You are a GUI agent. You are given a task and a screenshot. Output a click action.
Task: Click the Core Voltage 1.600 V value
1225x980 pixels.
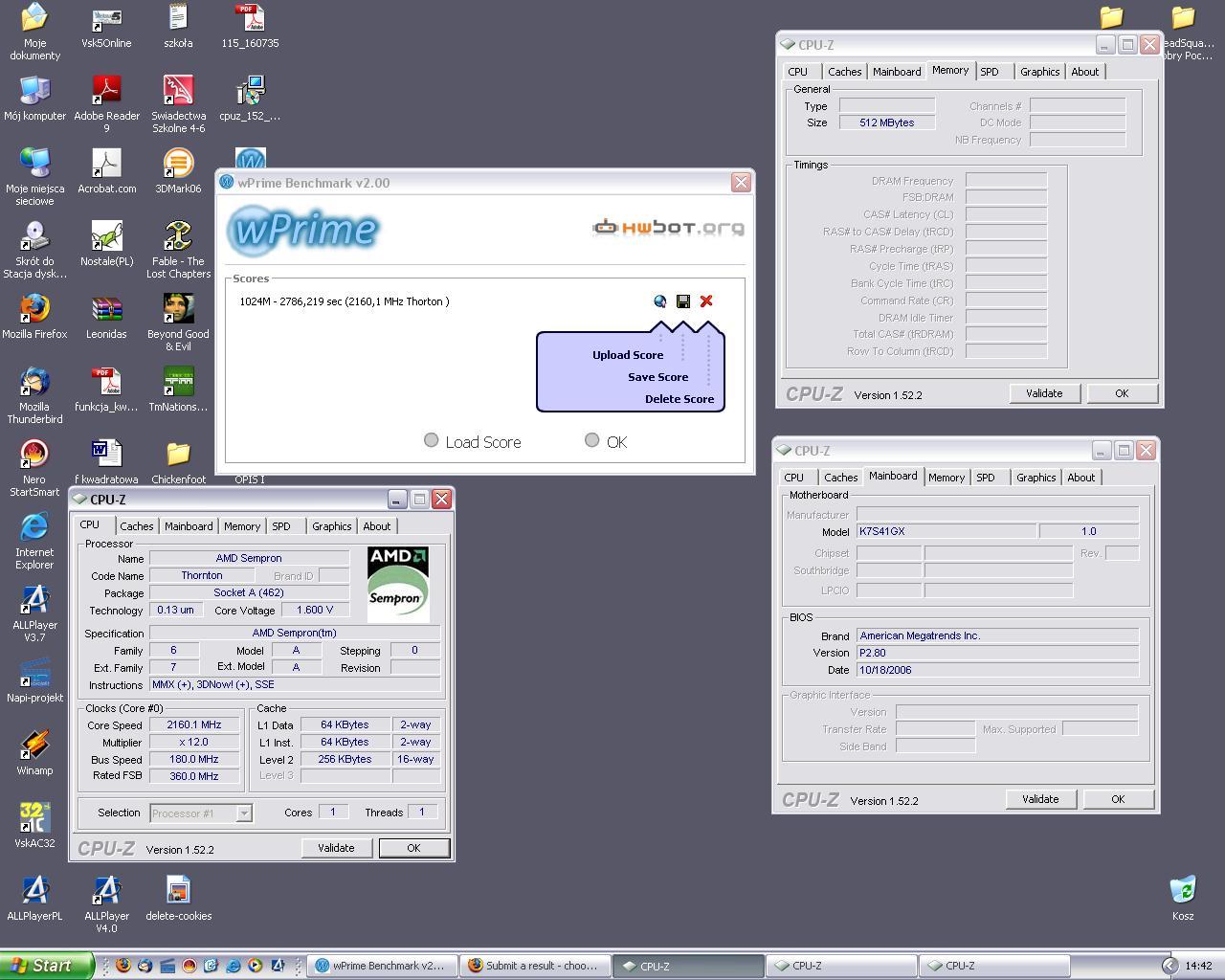point(315,610)
